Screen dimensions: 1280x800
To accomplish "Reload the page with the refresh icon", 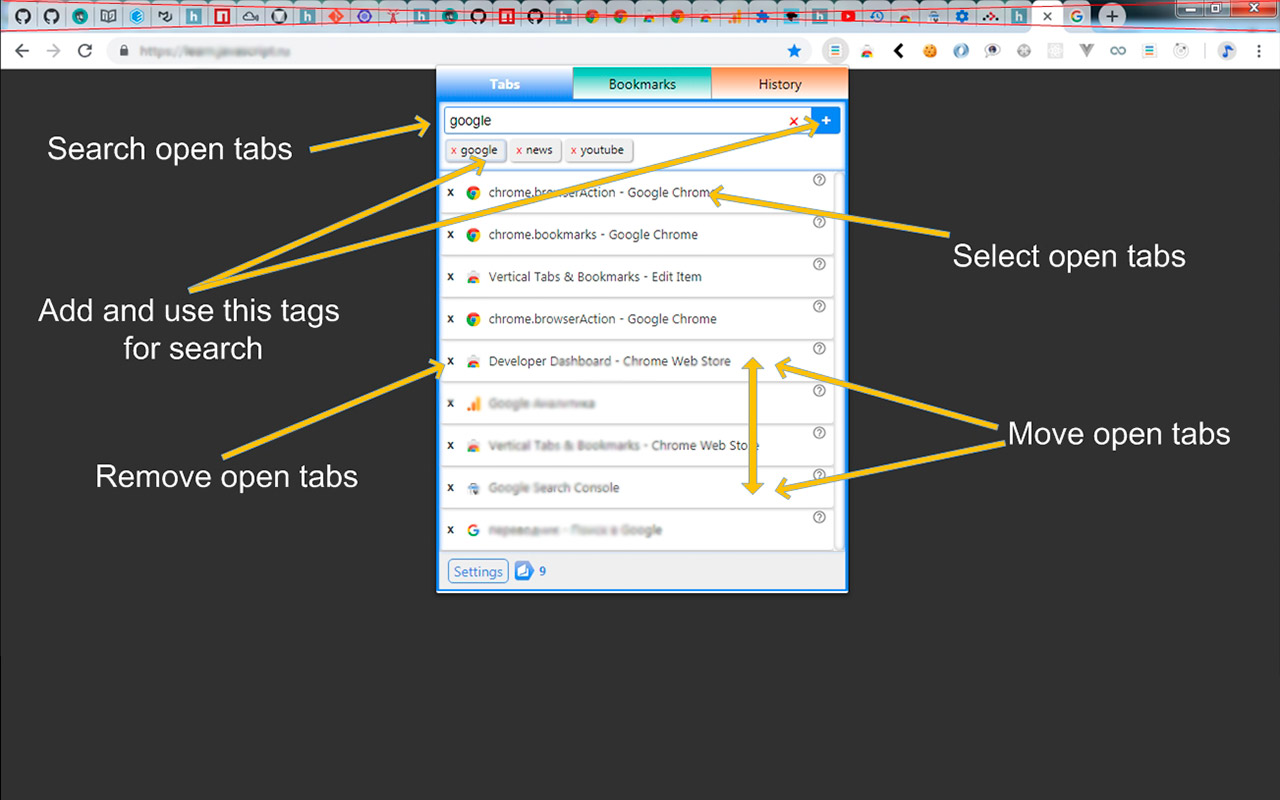I will [85, 50].
